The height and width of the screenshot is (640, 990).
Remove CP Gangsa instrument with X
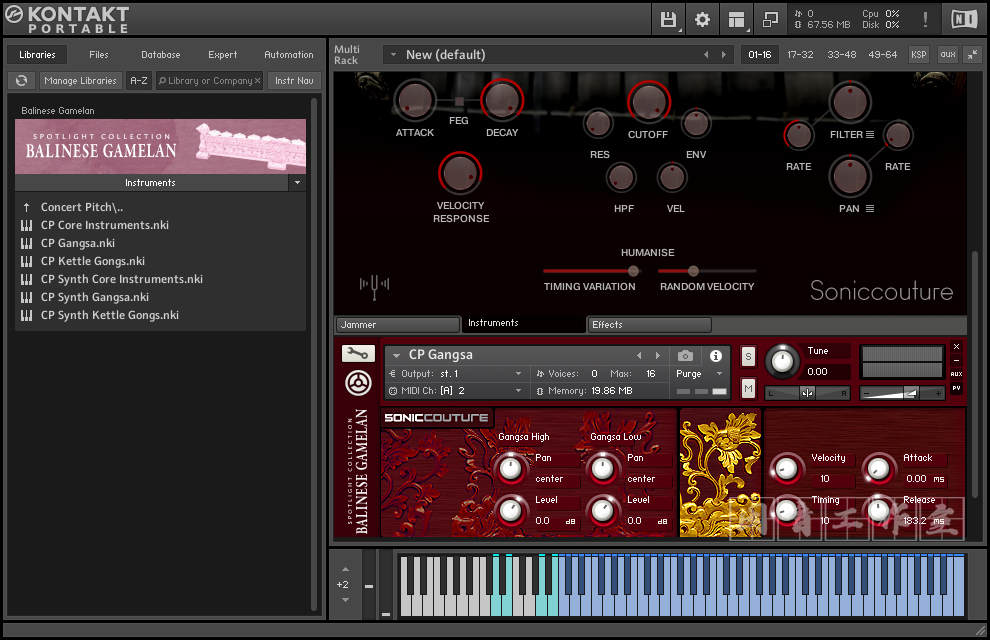pyautogui.click(x=957, y=347)
